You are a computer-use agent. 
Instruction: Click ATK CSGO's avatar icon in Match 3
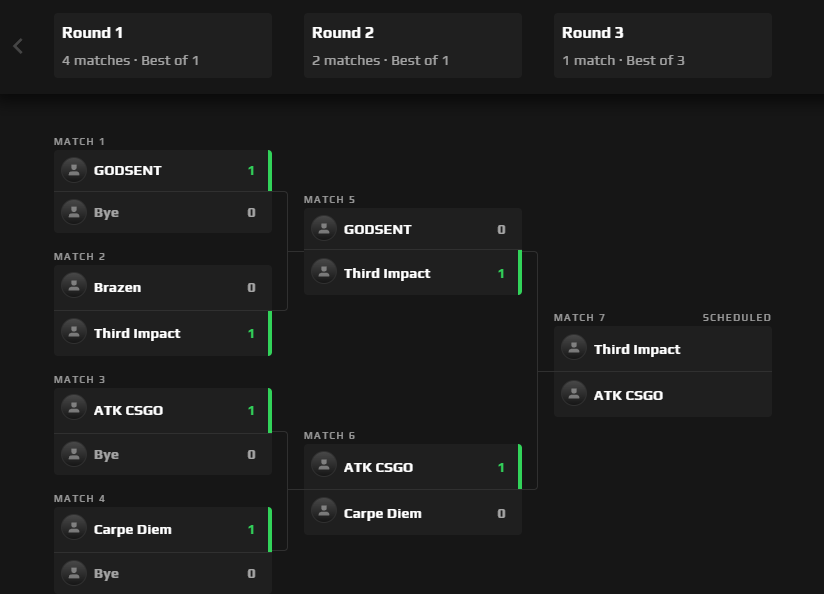pos(73,410)
